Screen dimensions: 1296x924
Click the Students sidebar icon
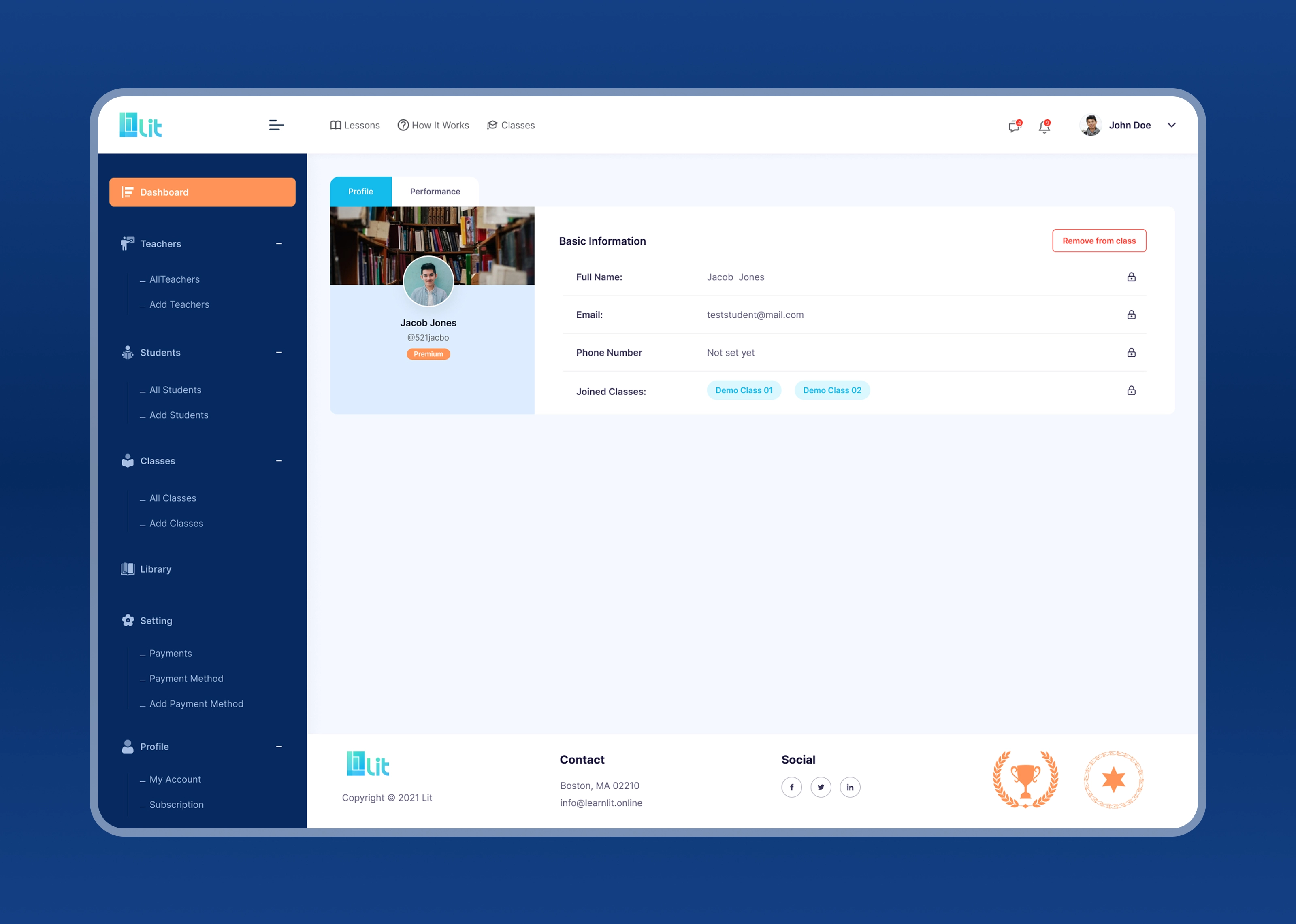[x=128, y=353]
